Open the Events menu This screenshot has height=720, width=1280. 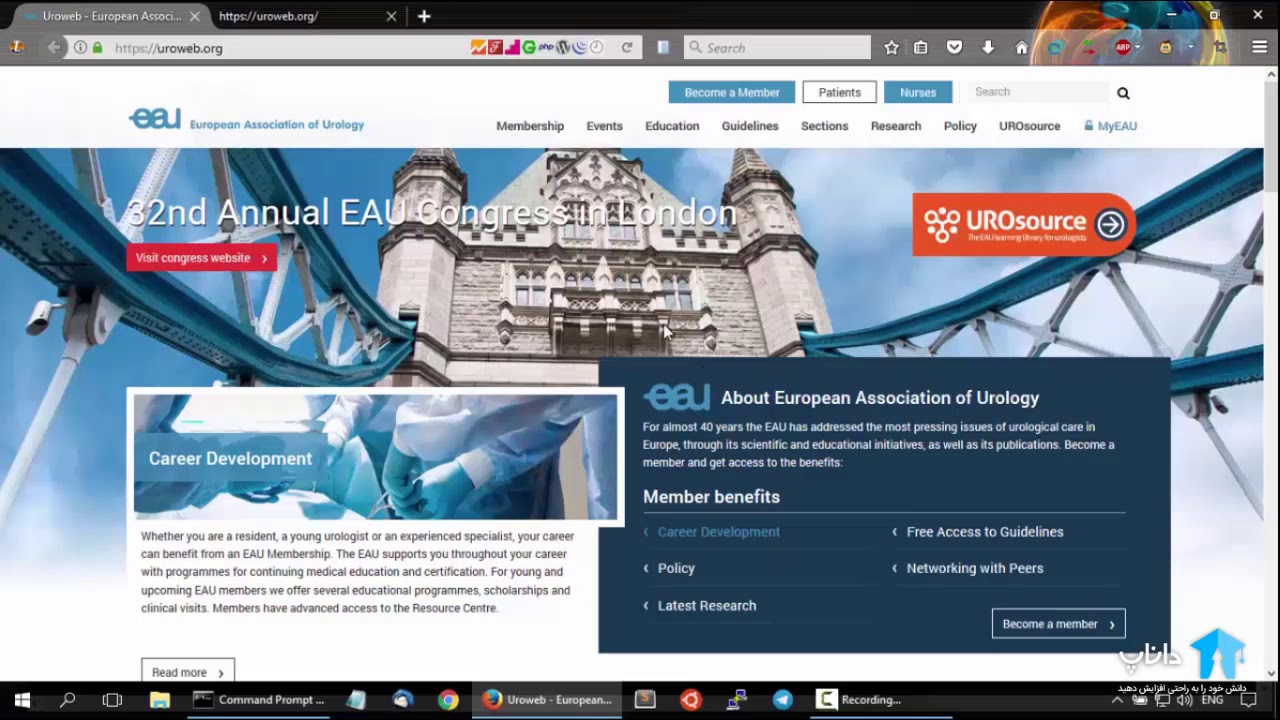tap(604, 126)
